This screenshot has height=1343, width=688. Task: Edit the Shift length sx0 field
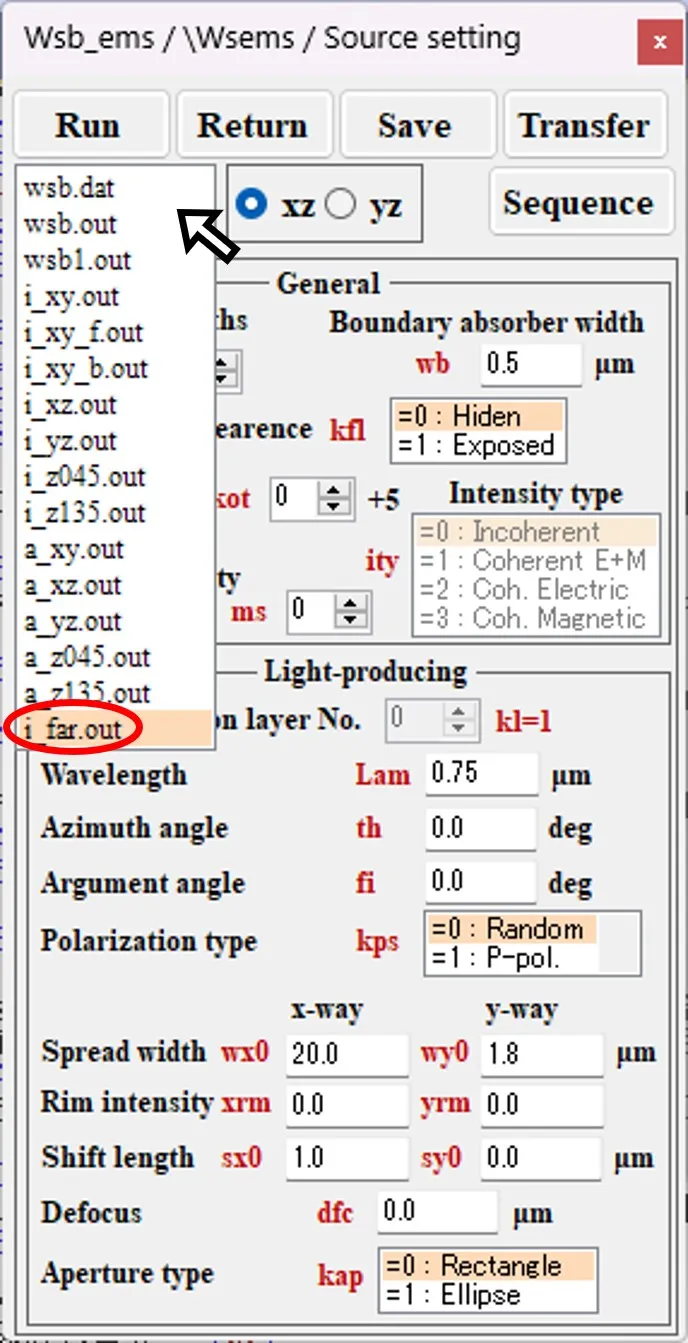[347, 1158]
